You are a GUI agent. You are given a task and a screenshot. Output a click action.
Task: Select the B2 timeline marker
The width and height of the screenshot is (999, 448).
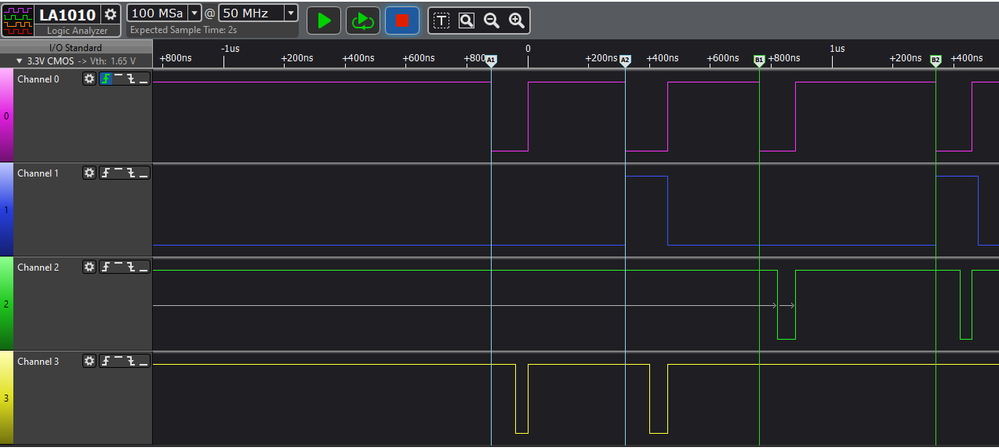935,60
